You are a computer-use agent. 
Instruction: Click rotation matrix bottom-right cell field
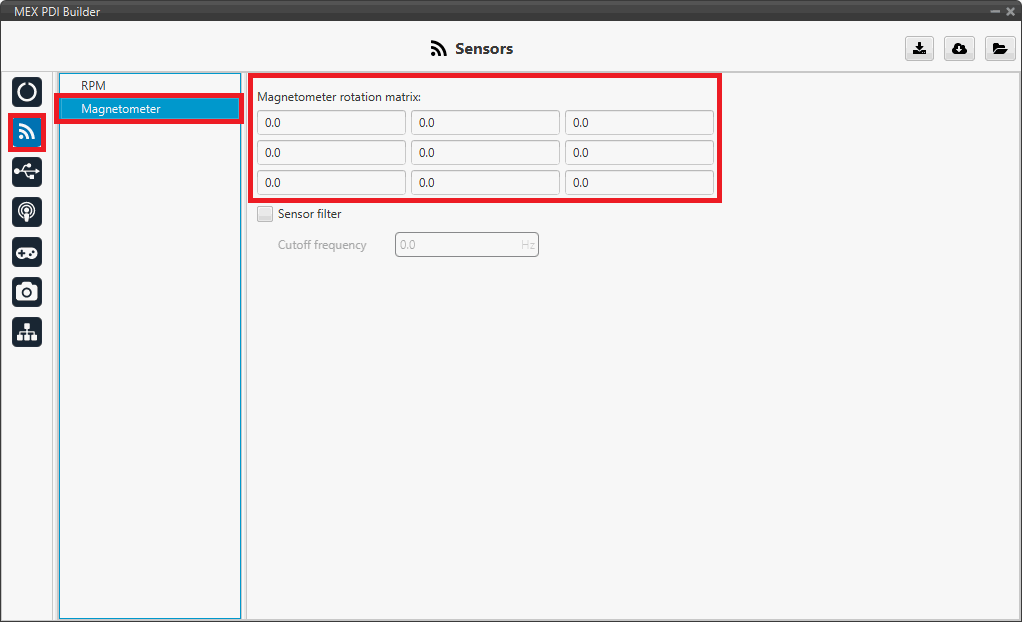coord(639,183)
